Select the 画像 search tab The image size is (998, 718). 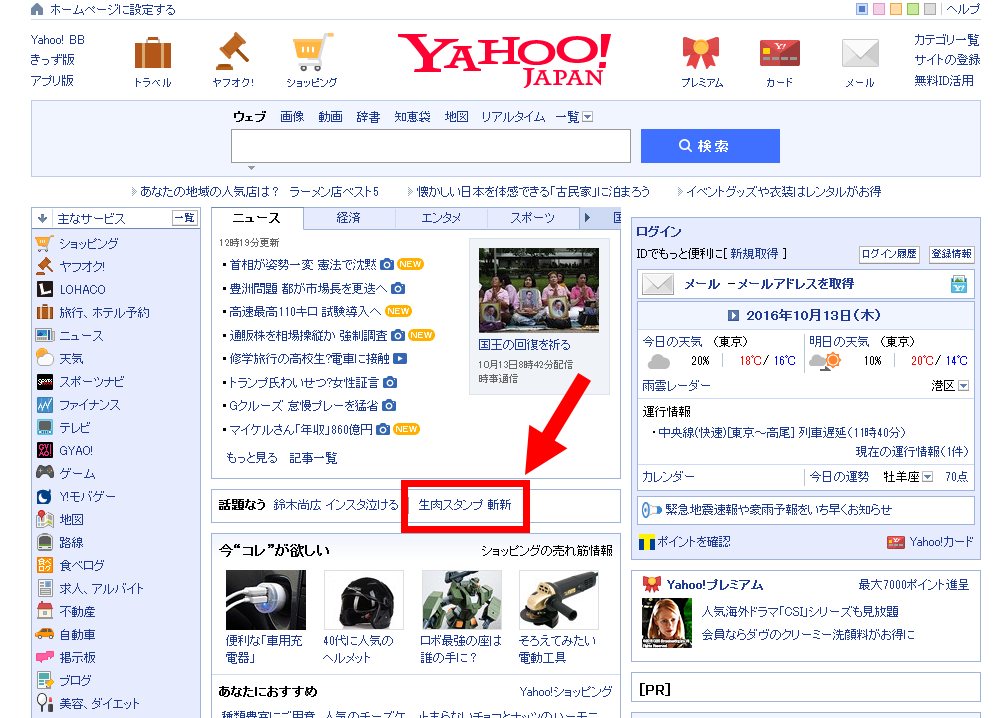pyautogui.click(x=292, y=116)
